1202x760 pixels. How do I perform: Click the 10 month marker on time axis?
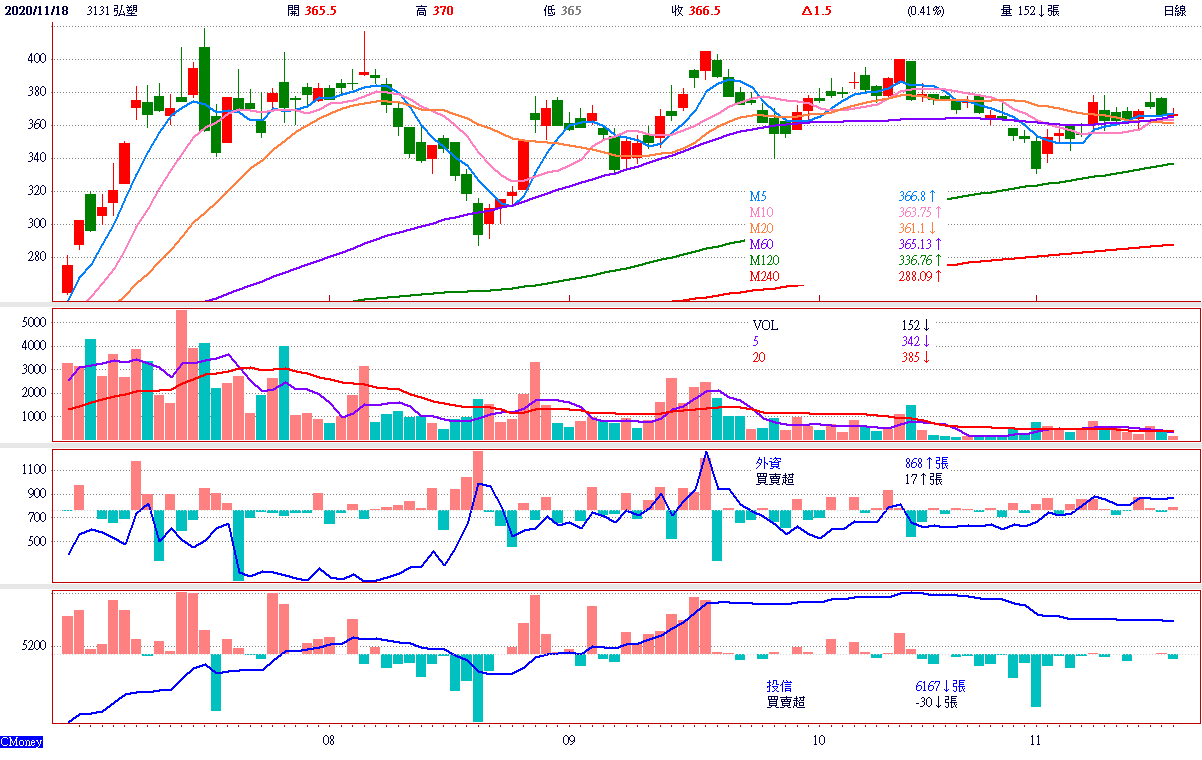(x=819, y=740)
